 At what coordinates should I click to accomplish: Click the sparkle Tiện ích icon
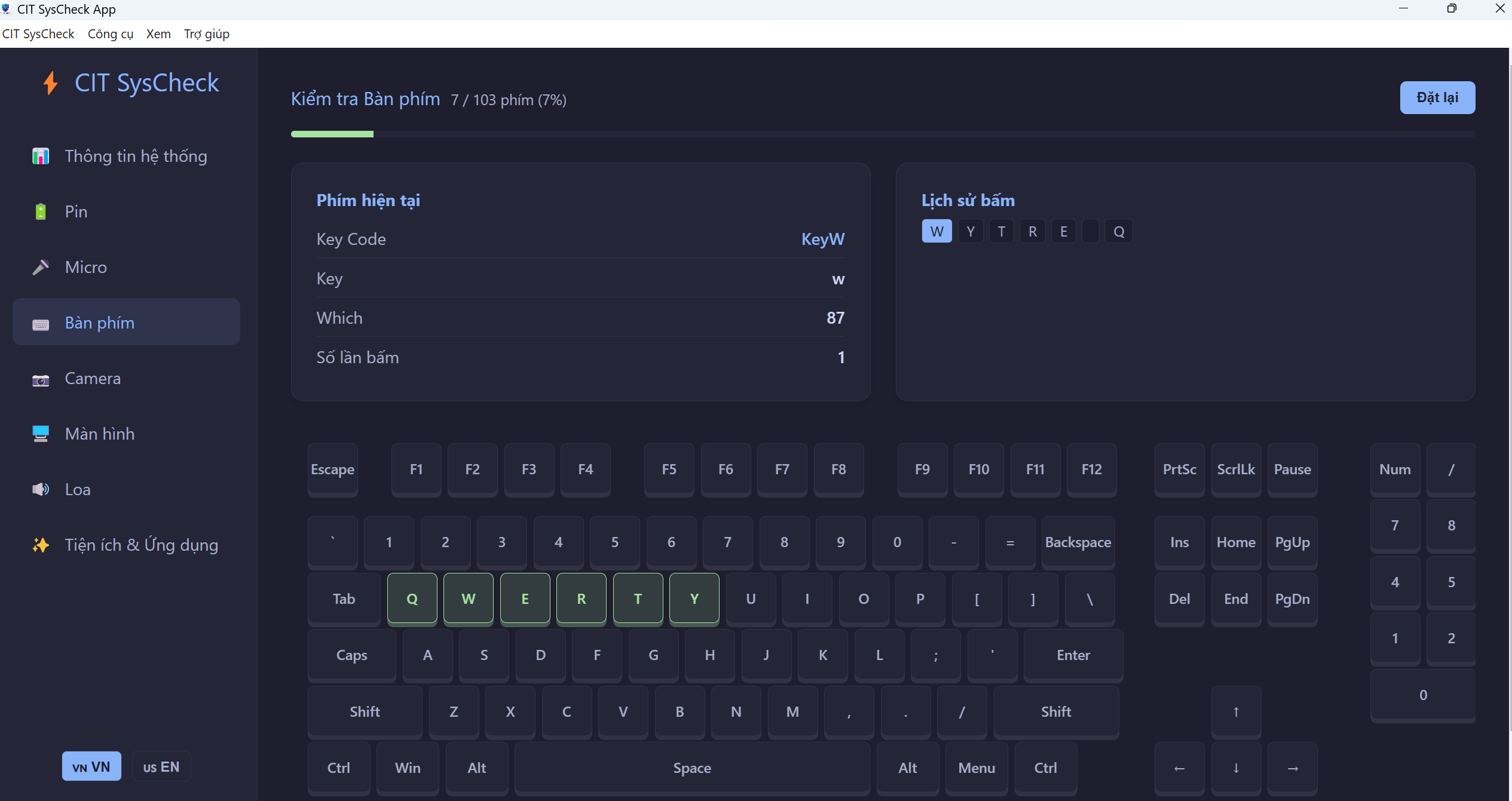point(40,545)
